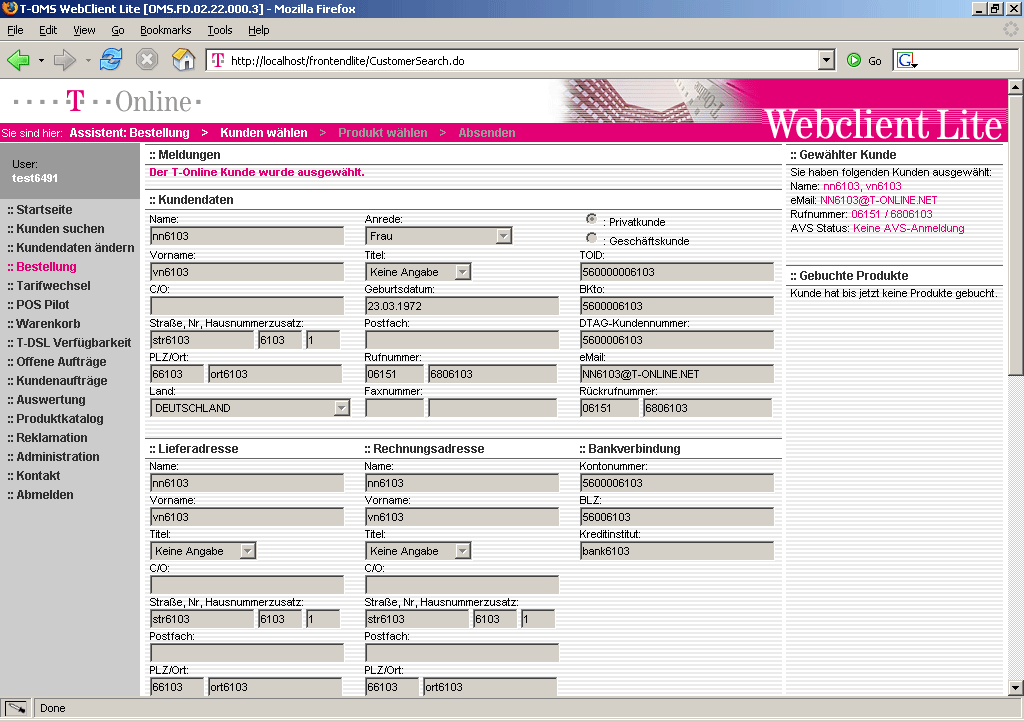Open the Bookmarks menu
The image size is (1024, 722).
click(x=165, y=31)
